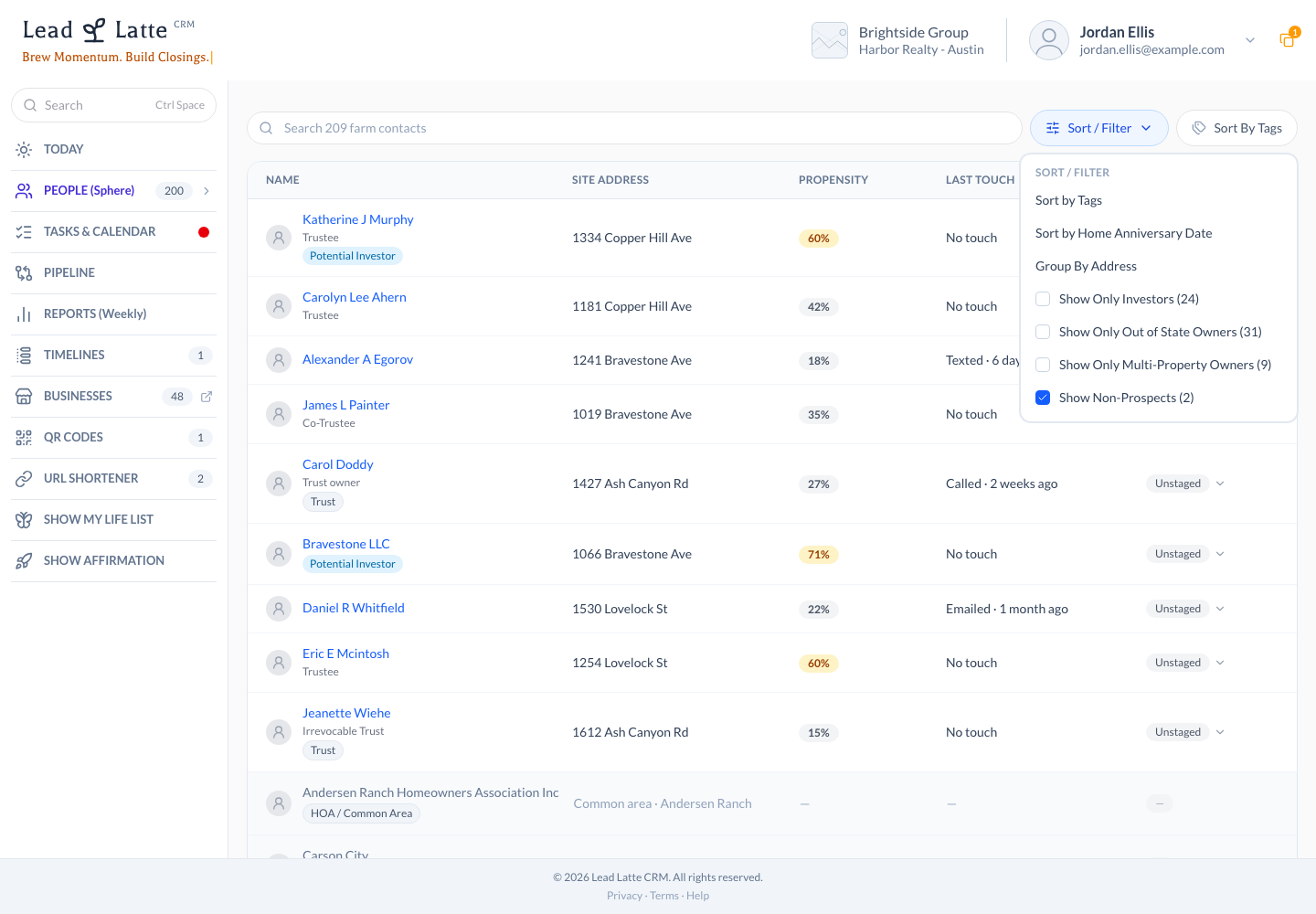
Task: Open the TODAY sun icon
Action: (24, 150)
